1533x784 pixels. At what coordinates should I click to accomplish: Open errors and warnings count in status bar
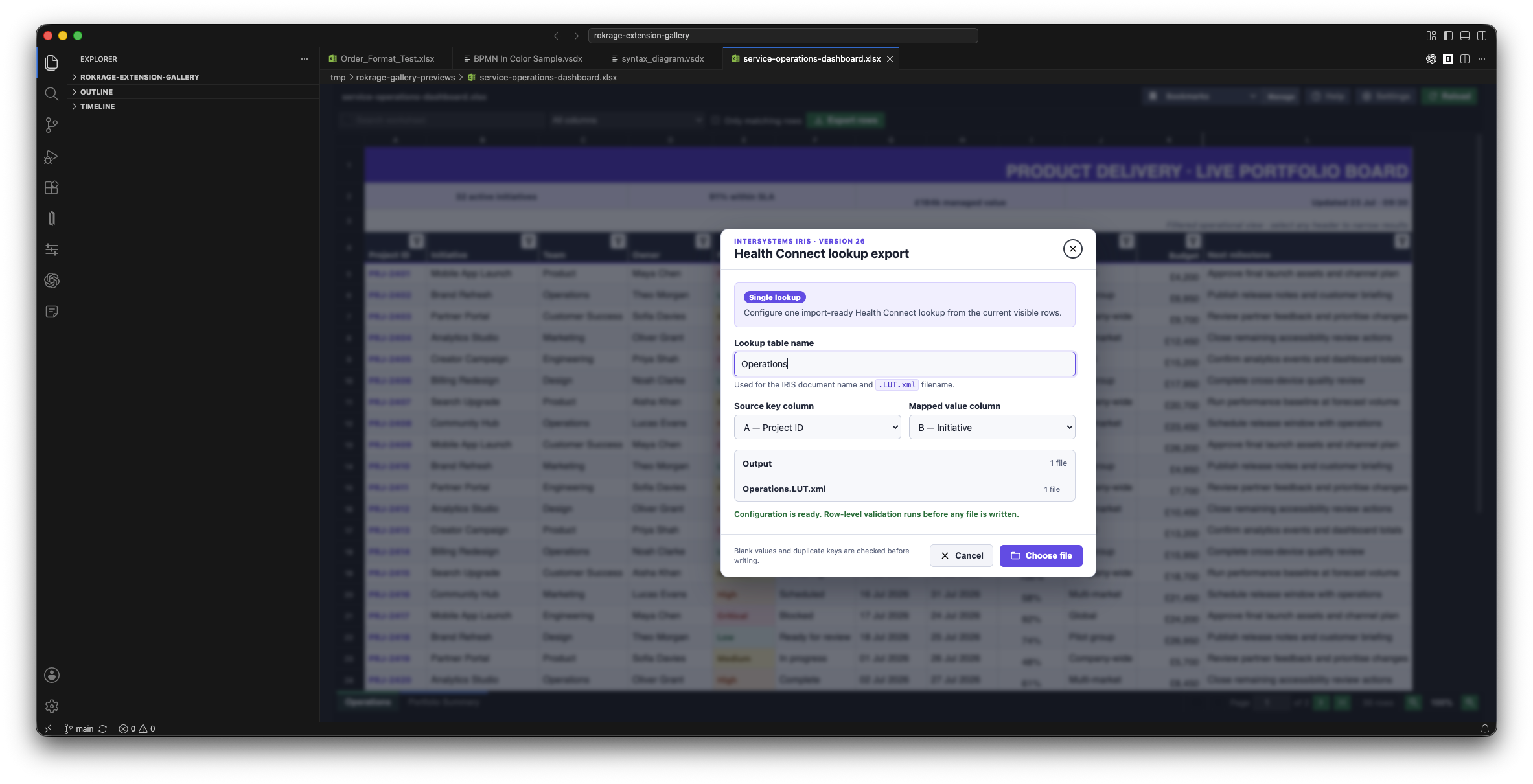[137, 729]
